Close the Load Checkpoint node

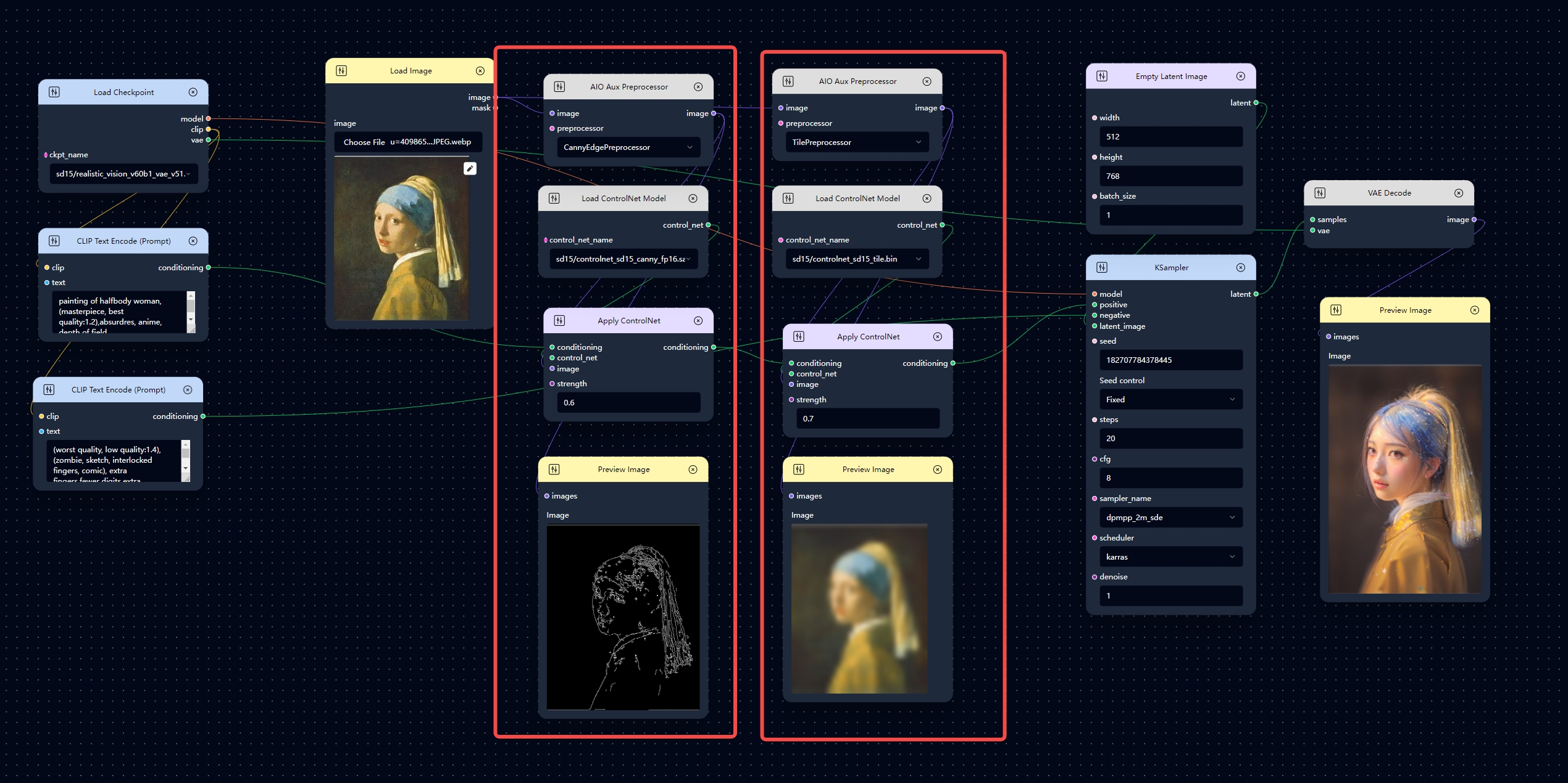coord(193,92)
